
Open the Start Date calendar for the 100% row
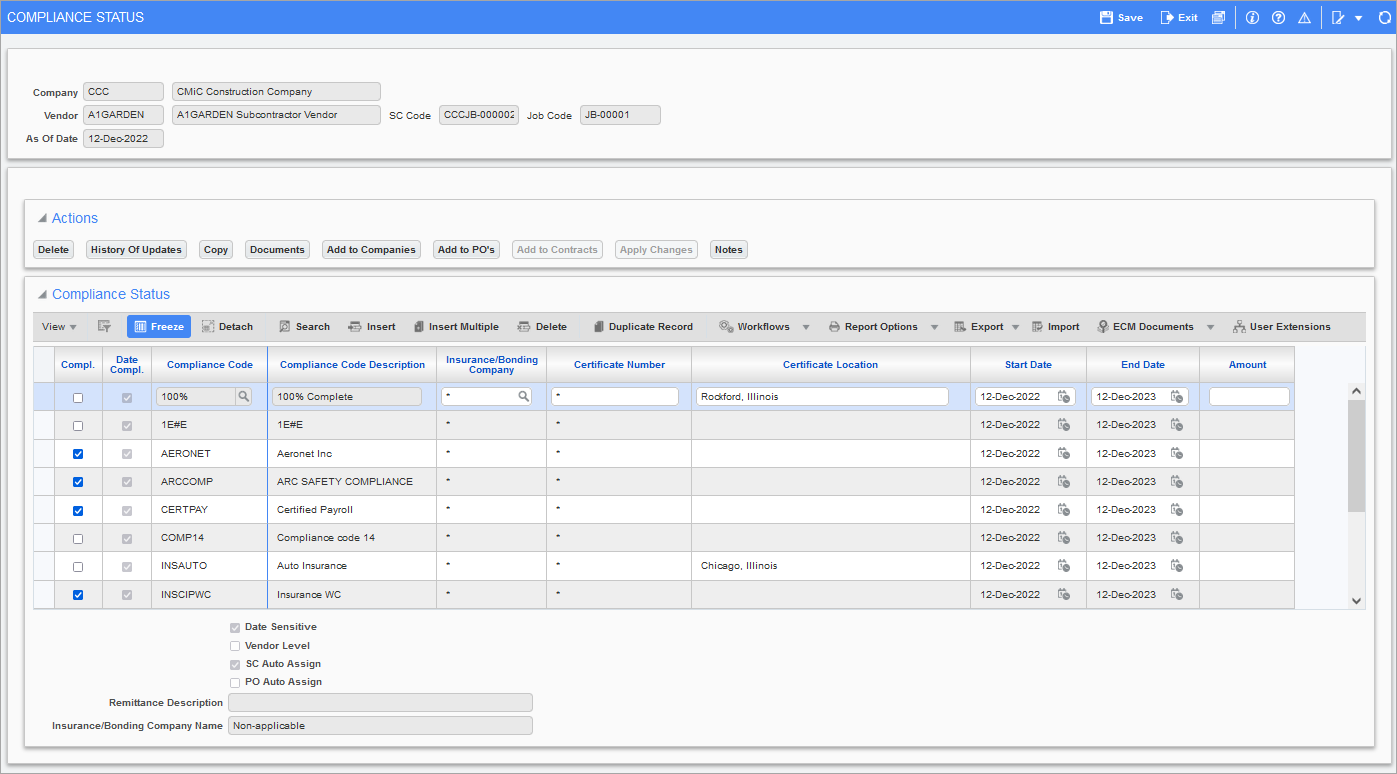[x=1064, y=396]
